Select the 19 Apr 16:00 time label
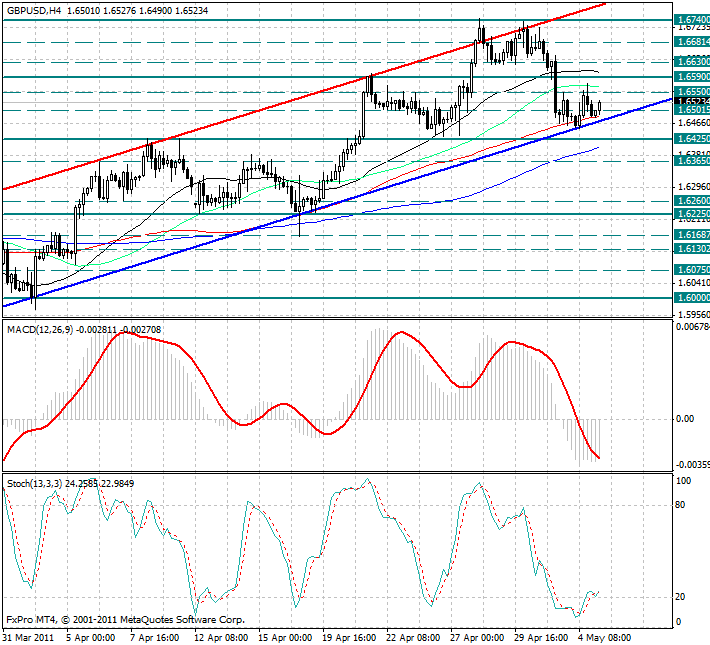 (x=349, y=636)
